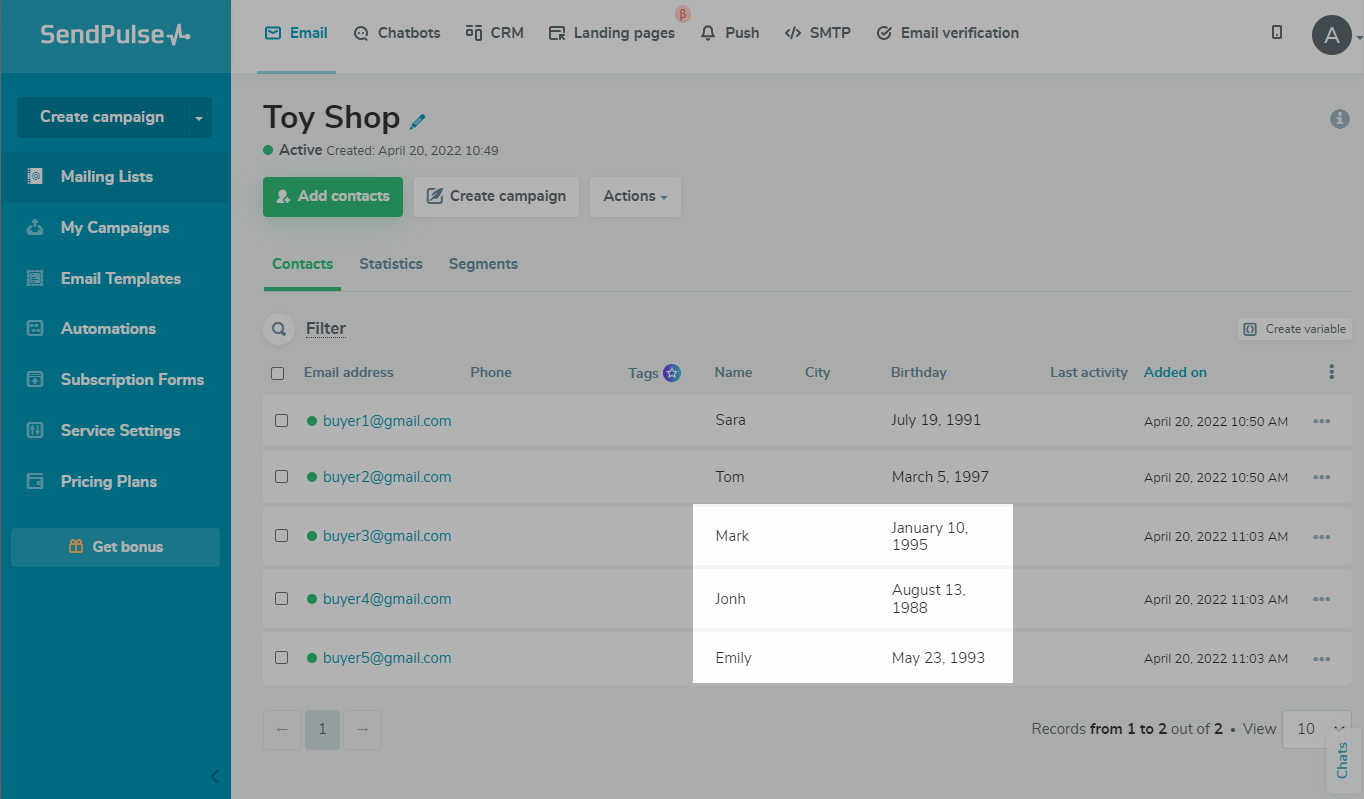Select the buyer2@gmail.com row checkbox
Screen dimensions: 1364x799
[x=282, y=477]
